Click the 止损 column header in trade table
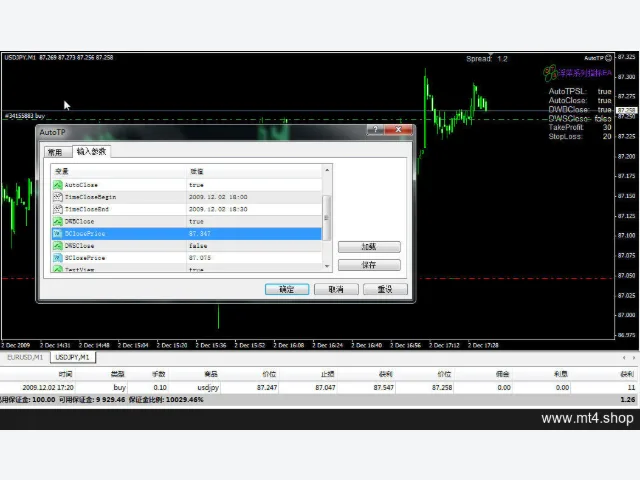Image resolution: width=640 pixels, height=480 pixels. coord(328,374)
